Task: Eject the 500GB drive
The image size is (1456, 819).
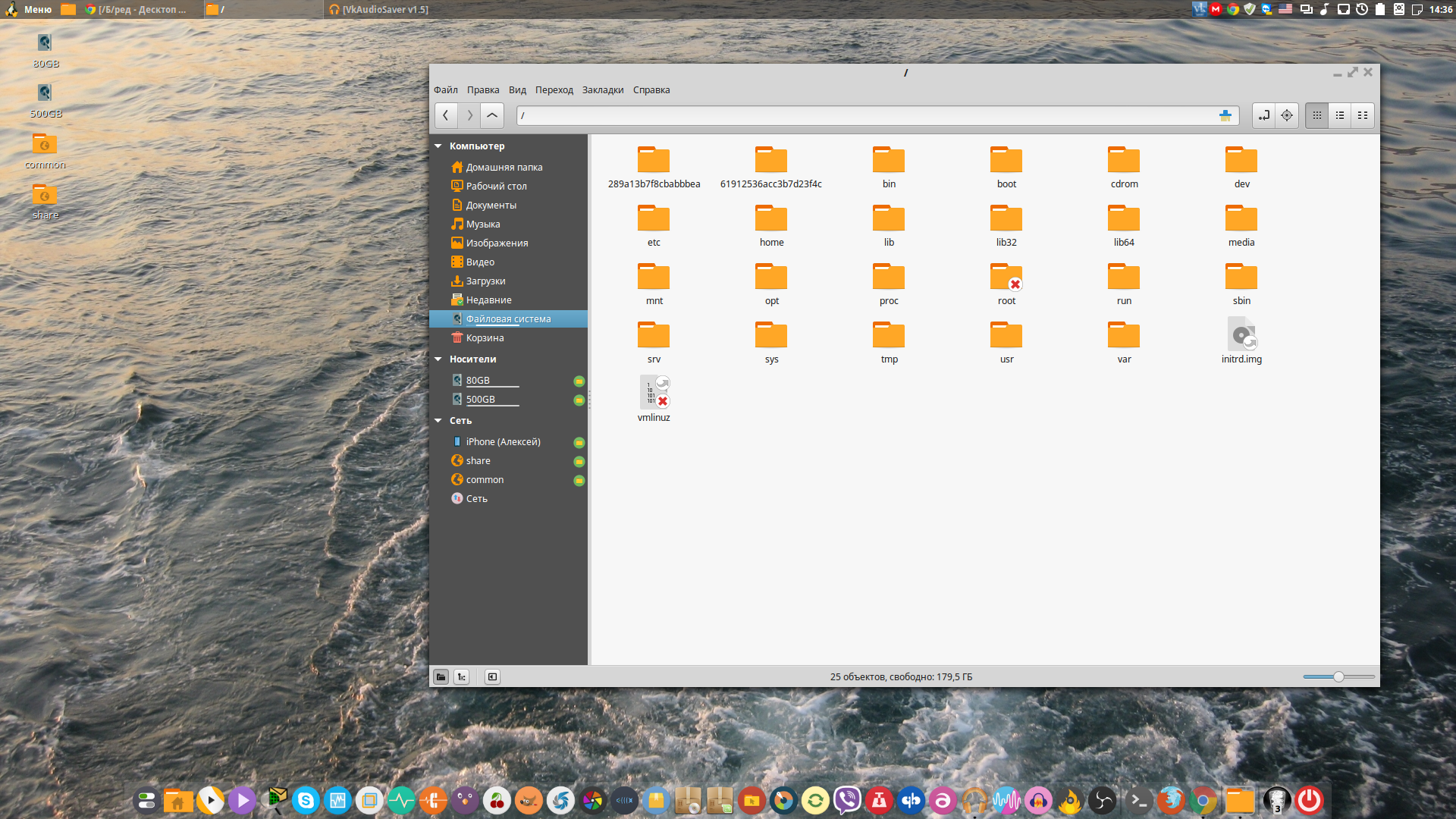Action: coord(579,400)
